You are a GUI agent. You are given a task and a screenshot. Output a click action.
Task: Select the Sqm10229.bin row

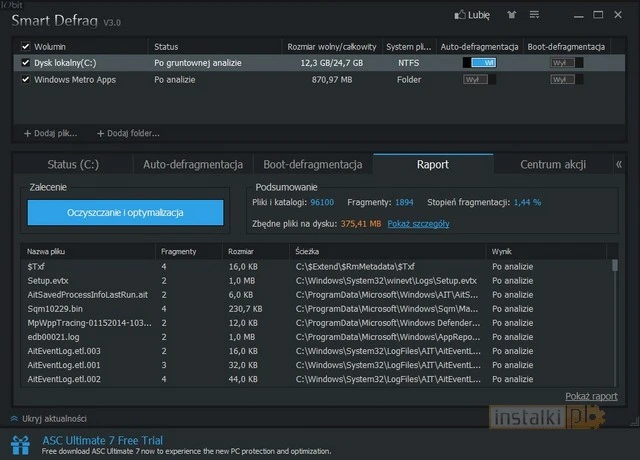(x=317, y=309)
